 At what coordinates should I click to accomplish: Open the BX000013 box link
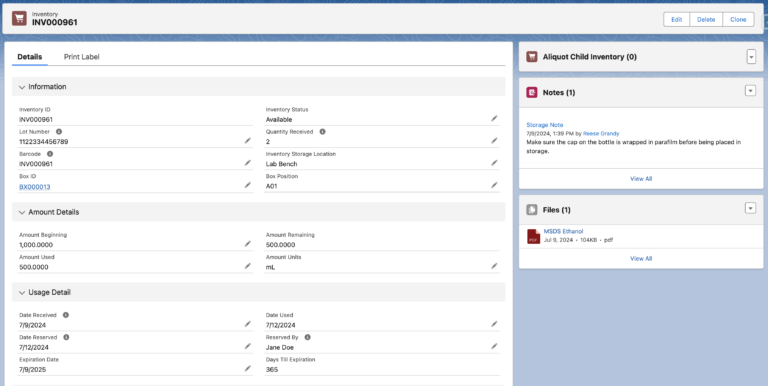tap(35, 187)
